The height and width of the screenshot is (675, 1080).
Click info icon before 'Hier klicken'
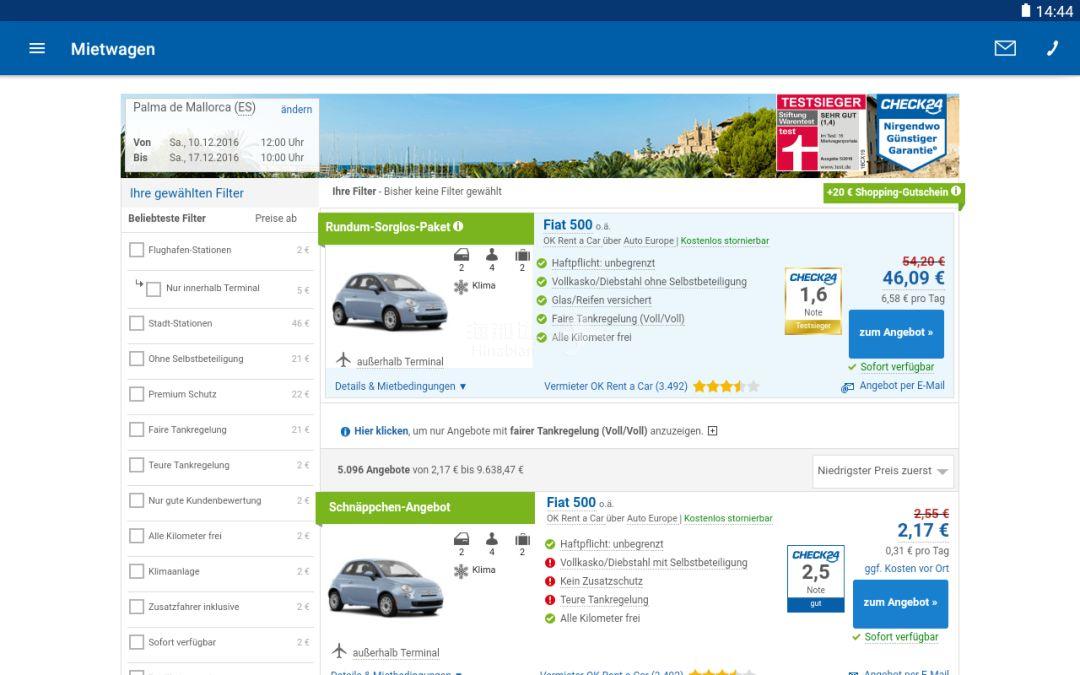[x=345, y=431]
